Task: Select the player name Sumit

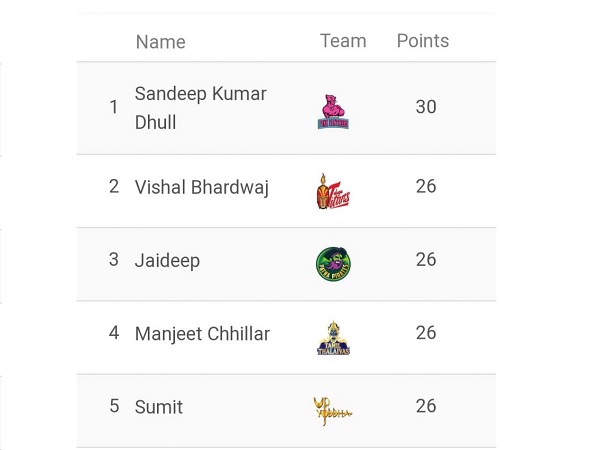Action: [x=159, y=407]
